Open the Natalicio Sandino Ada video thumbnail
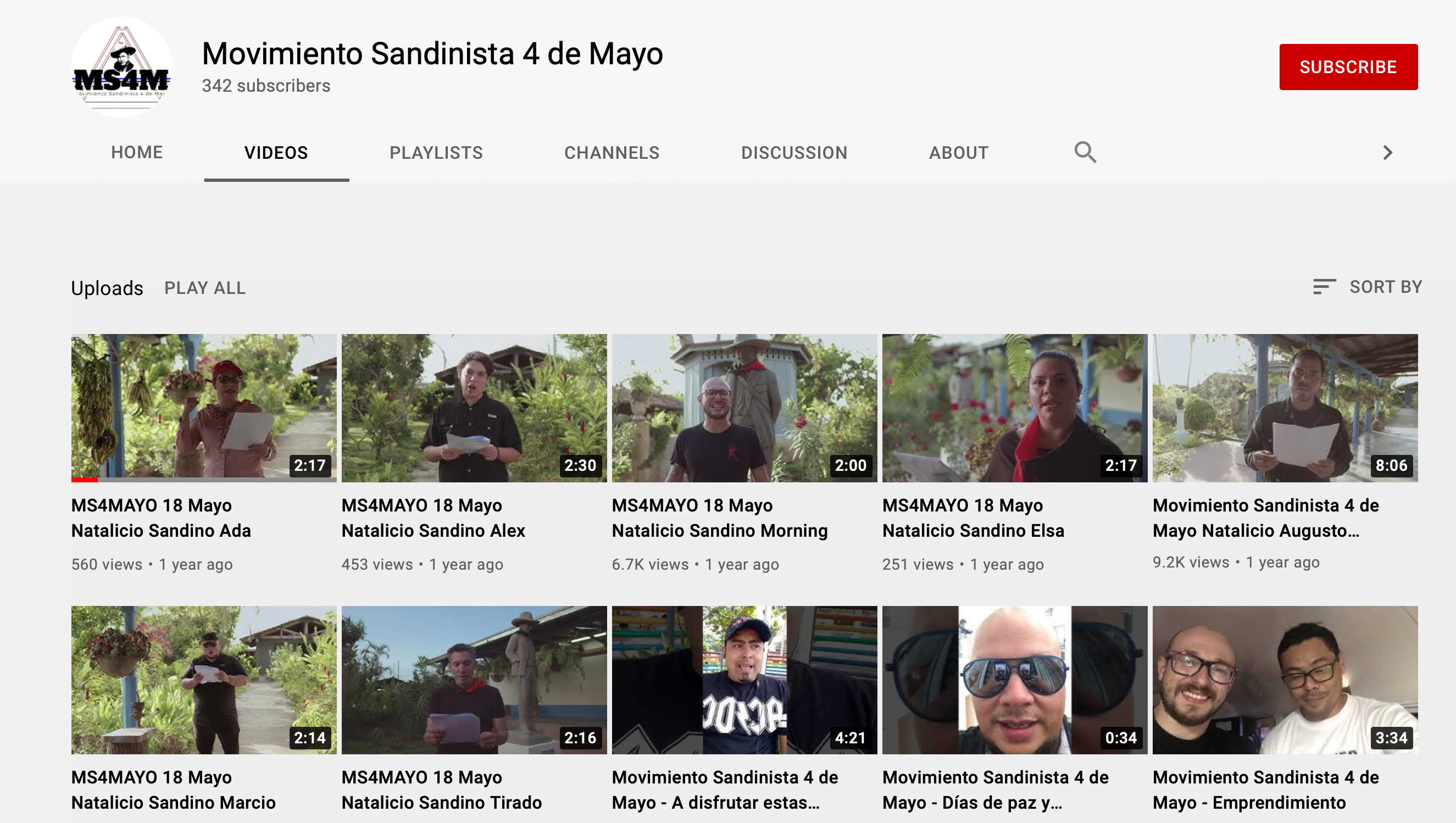Viewport: 1456px width, 823px height. pyautogui.click(x=203, y=408)
